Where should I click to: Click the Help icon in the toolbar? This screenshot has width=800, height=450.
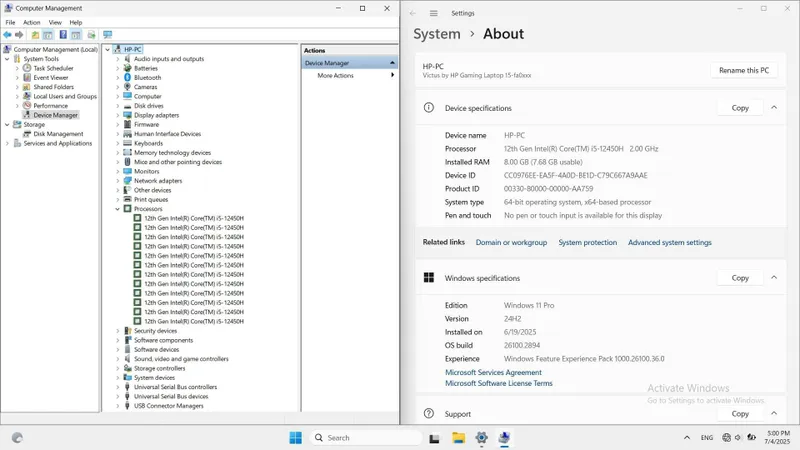tap(63, 35)
